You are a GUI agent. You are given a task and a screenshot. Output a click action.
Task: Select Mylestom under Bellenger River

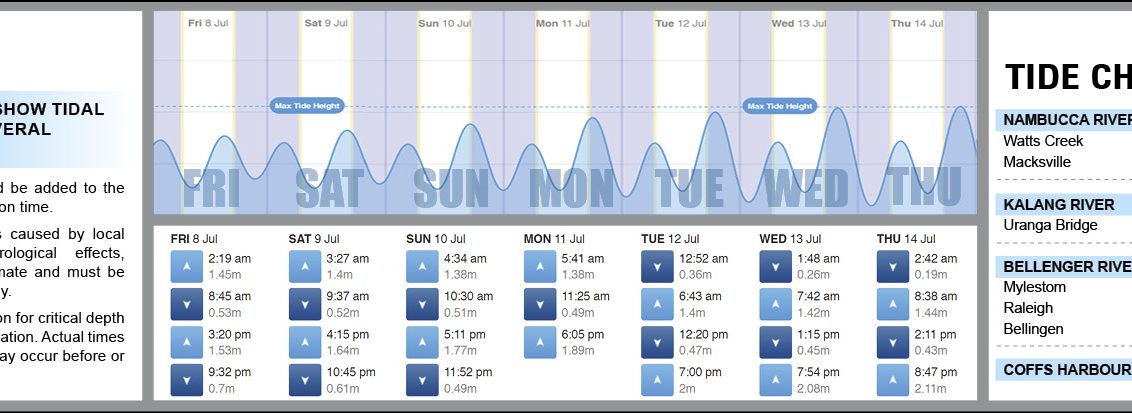1035,287
